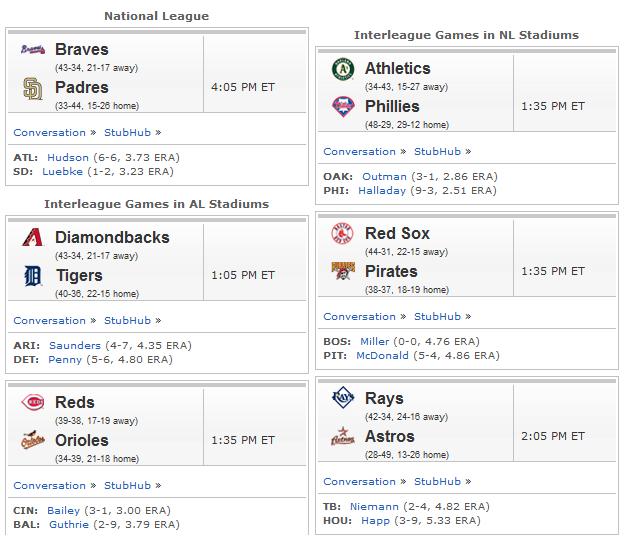Click the Phillies team logo
Viewport: 627px width, 542px height.
pyautogui.click(x=343, y=107)
